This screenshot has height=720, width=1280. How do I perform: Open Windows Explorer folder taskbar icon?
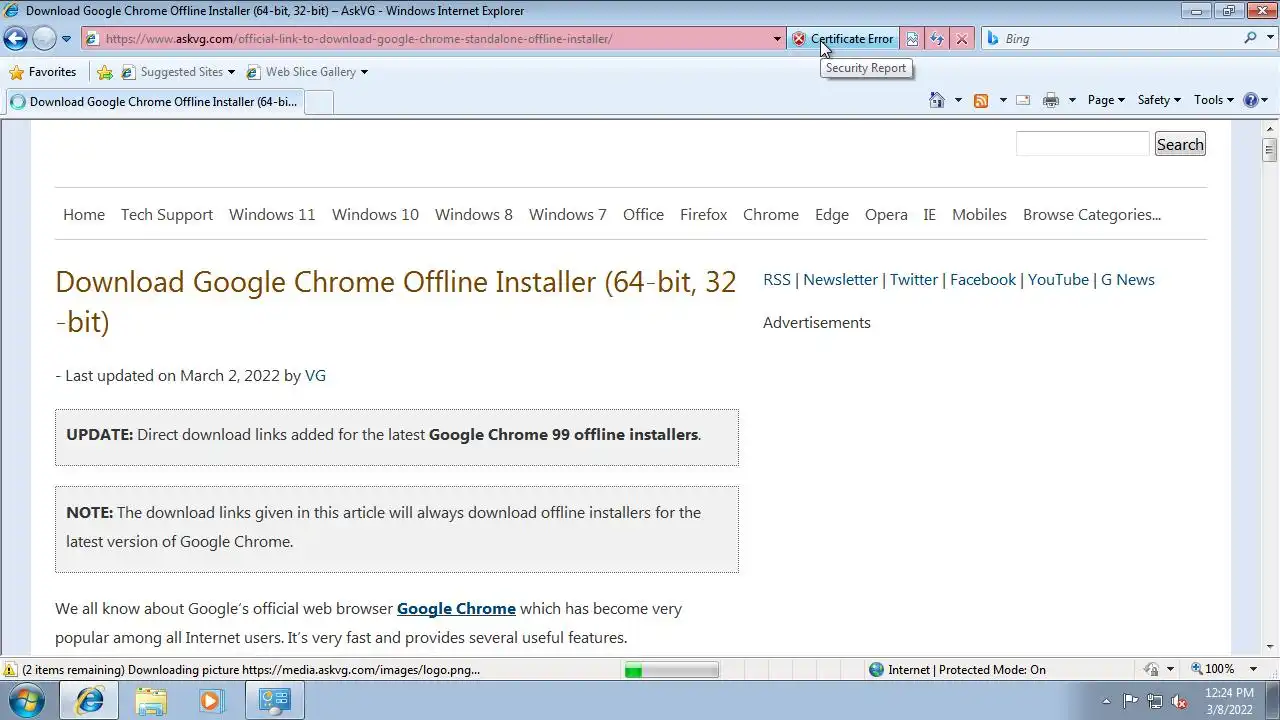point(151,701)
